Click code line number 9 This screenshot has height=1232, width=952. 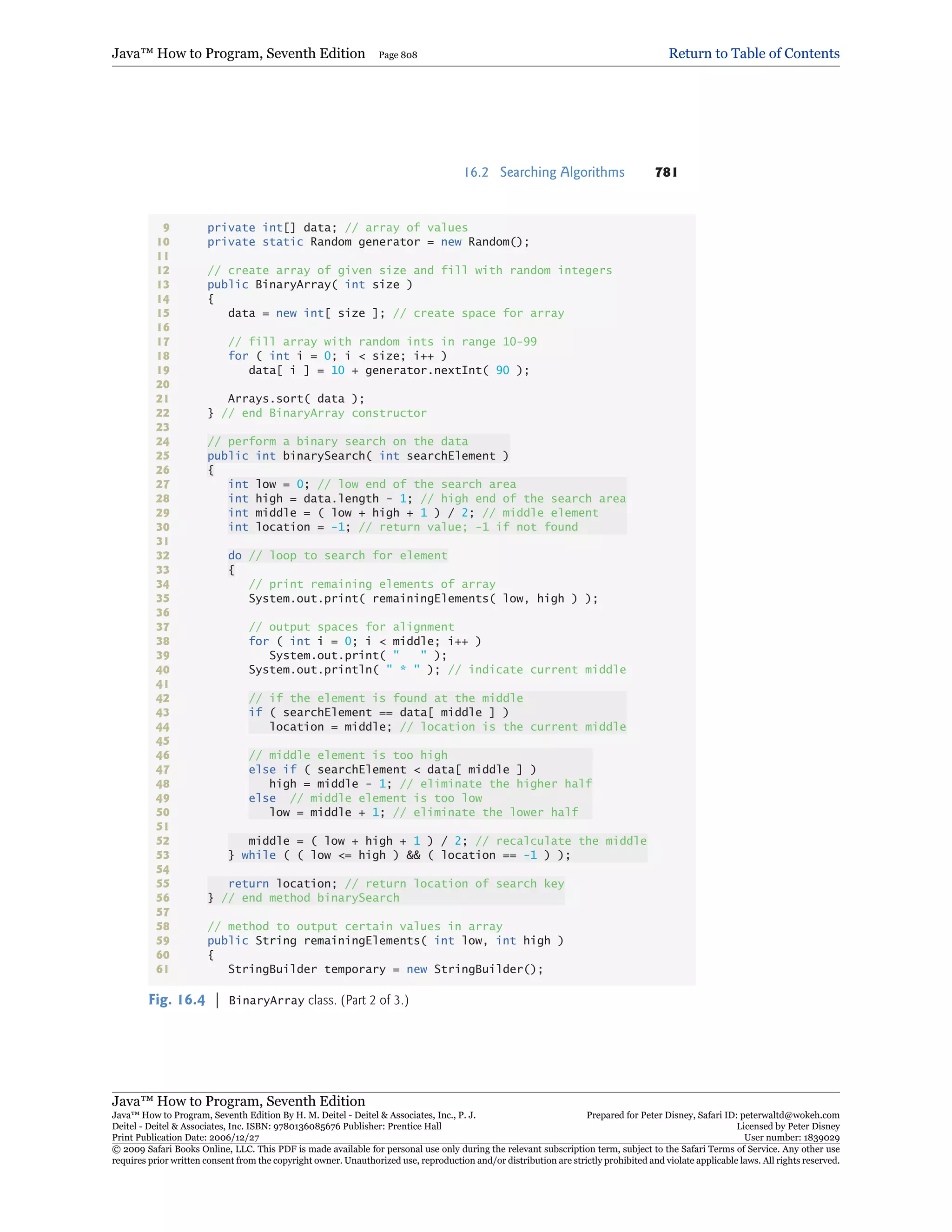pyautogui.click(x=166, y=227)
